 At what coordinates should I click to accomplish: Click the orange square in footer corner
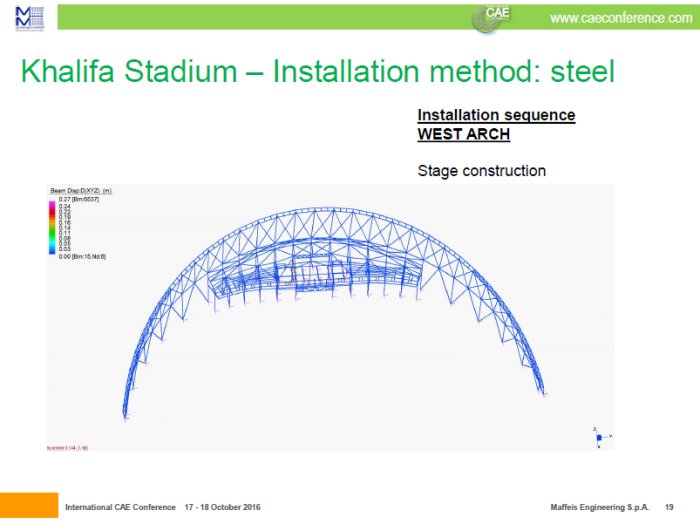tap(29, 506)
